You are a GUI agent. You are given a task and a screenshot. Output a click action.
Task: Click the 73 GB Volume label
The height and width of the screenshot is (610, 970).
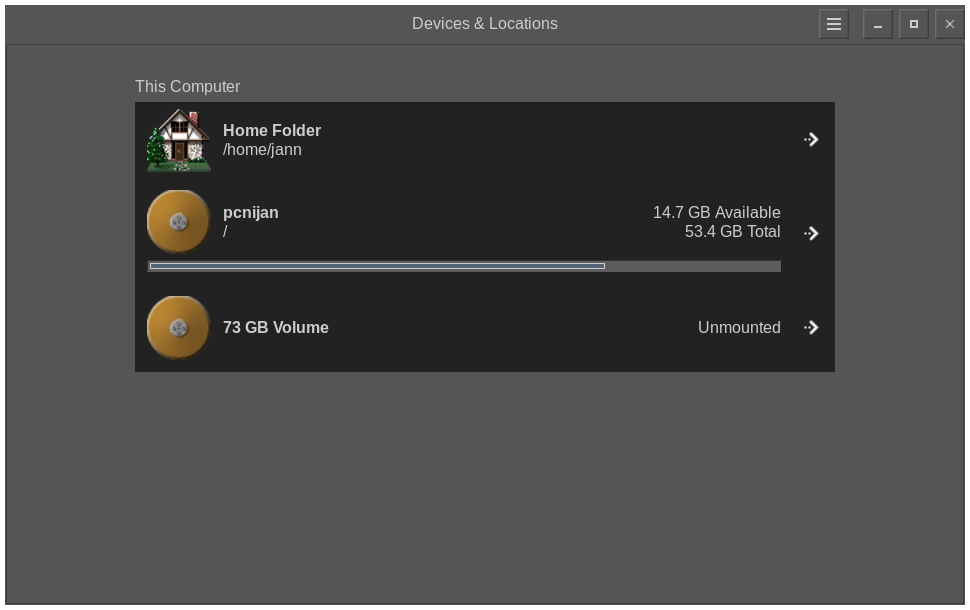tap(276, 327)
